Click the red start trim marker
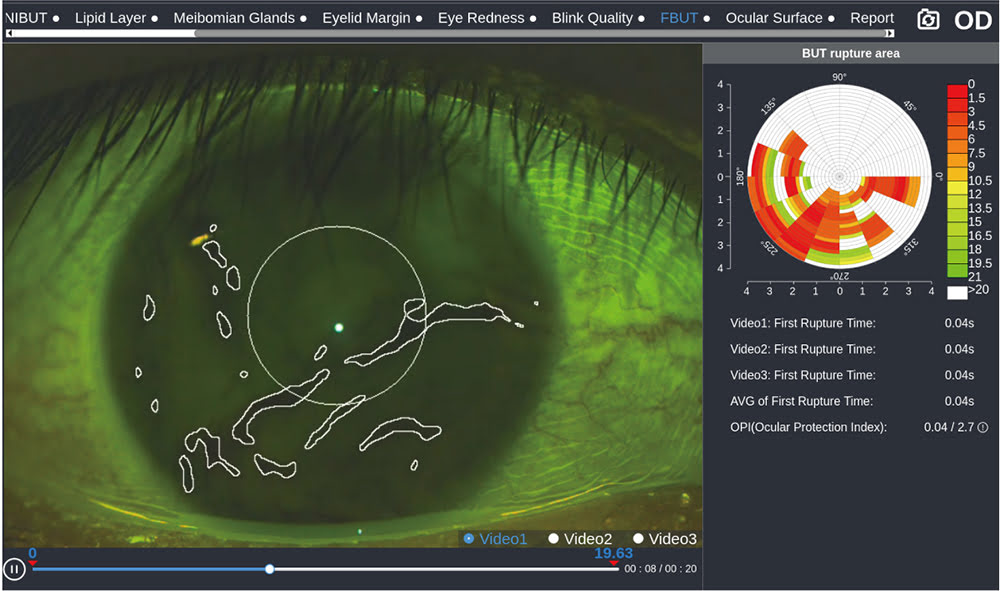The height and width of the screenshot is (591, 1000). click(x=32, y=564)
